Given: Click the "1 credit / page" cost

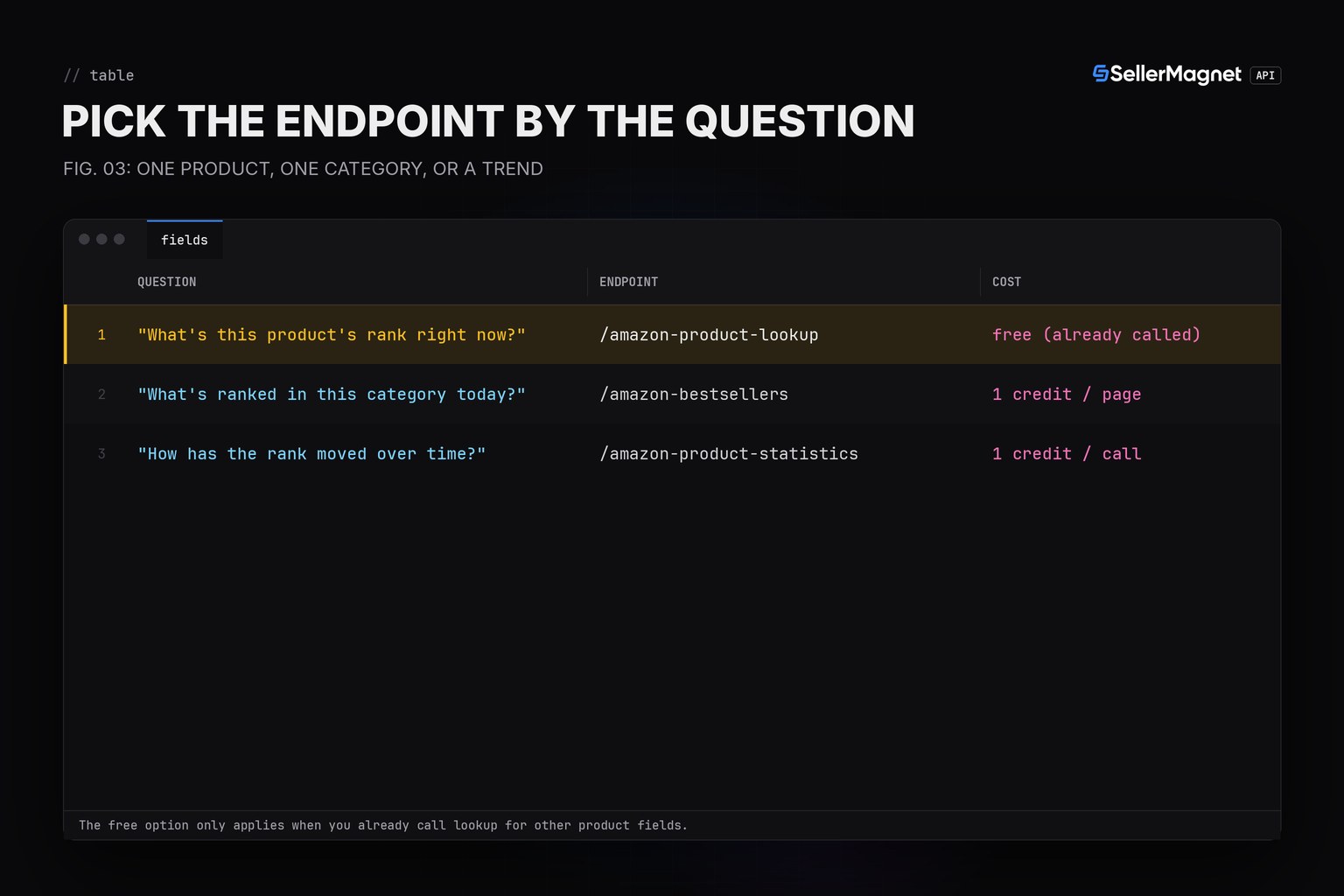Looking at the screenshot, I should click(x=1067, y=395).
